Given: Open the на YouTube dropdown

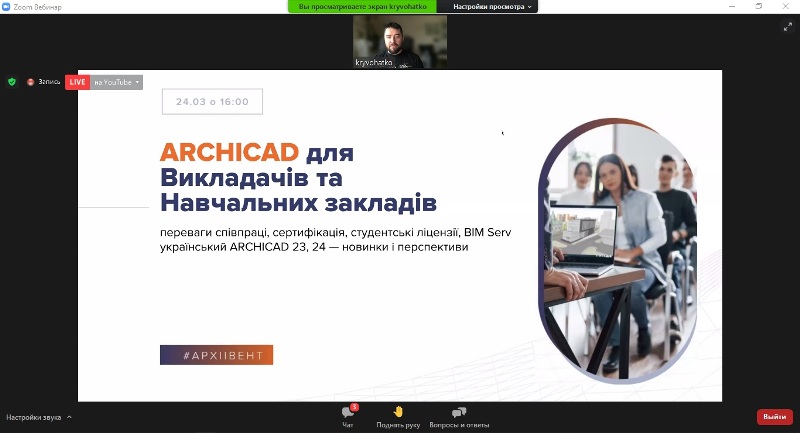Looking at the screenshot, I should (117, 82).
